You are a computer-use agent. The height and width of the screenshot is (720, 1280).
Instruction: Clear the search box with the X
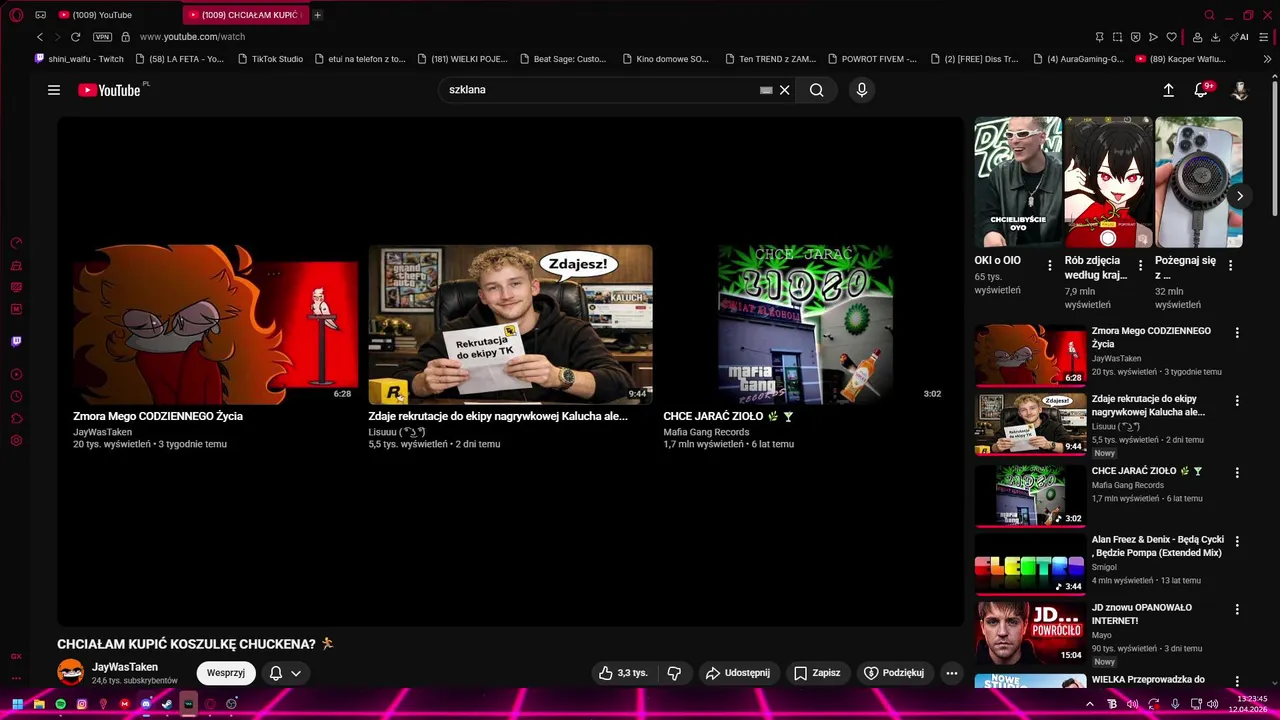[785, 90]
